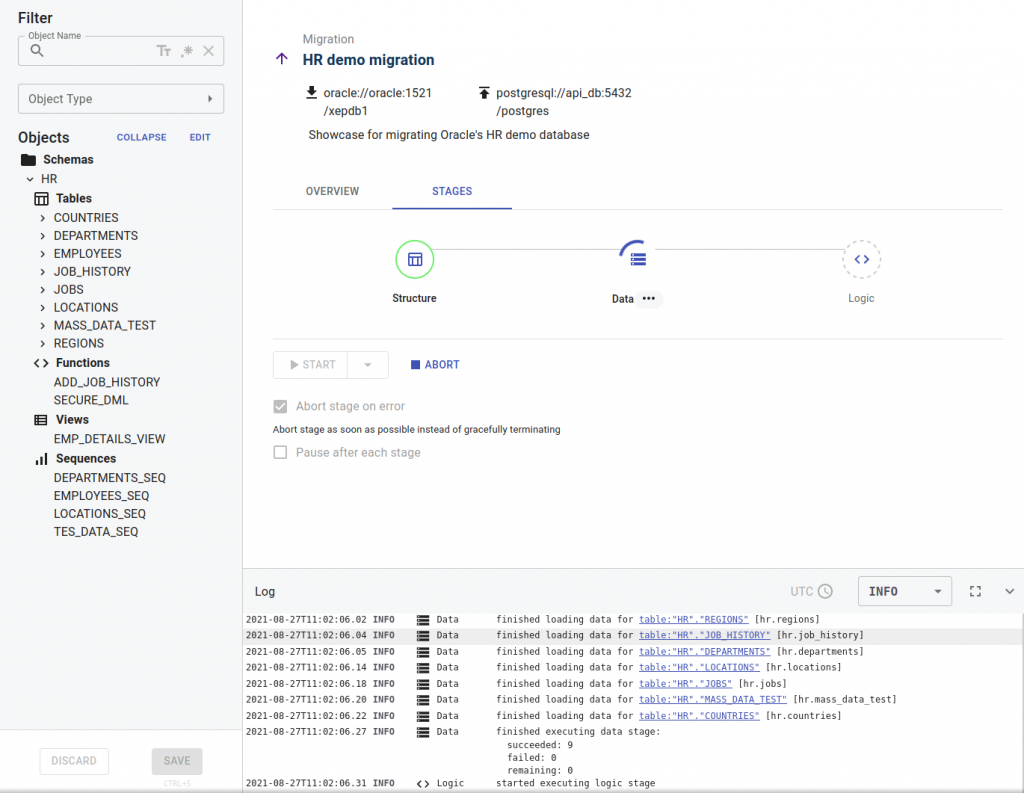The width and height of the screenshot is (1024, 793).
Task: Expand the DEPARTMENTS table
Action: click(x=42, y=236)
